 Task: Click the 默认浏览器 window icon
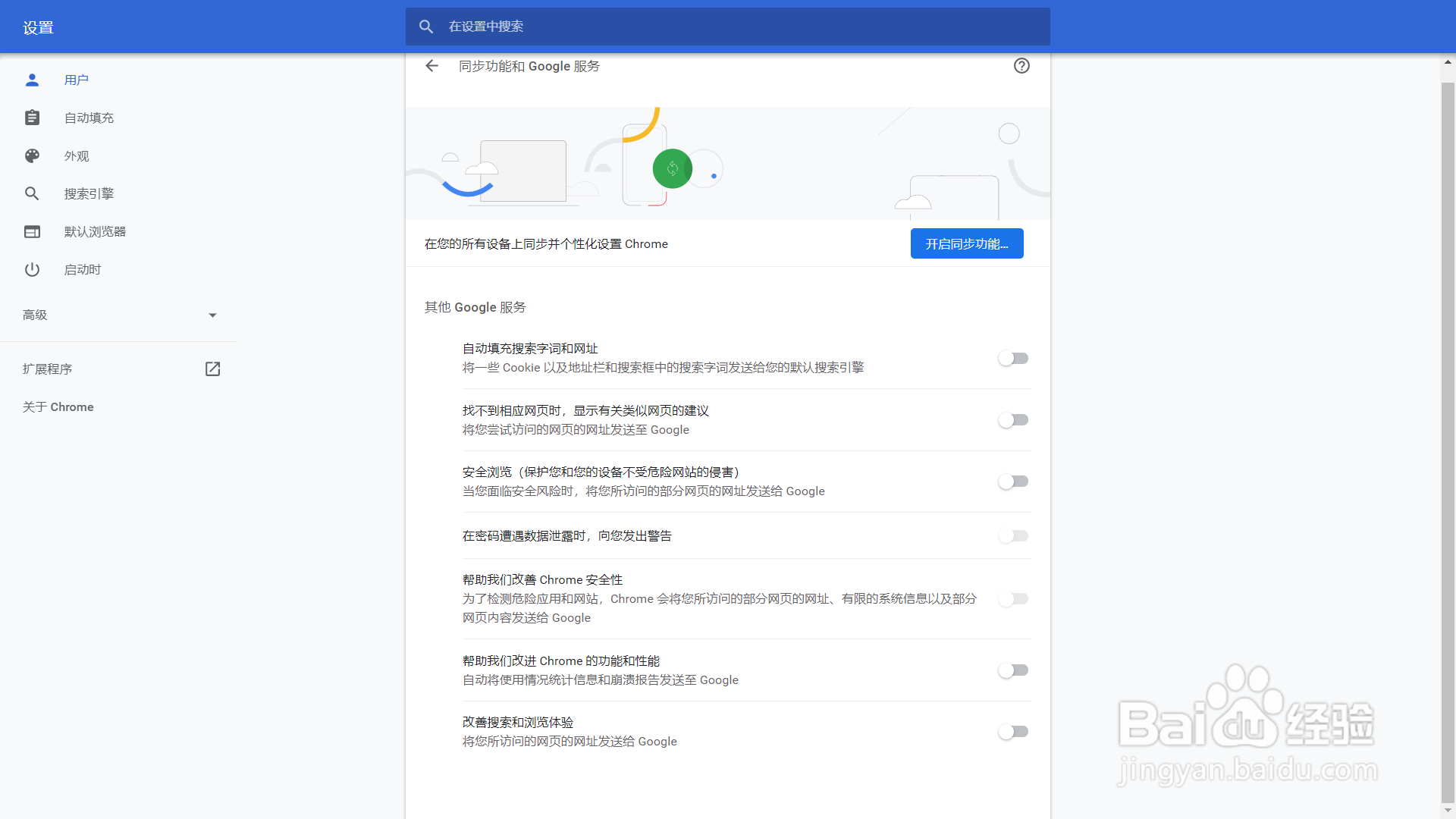[32, 231]
